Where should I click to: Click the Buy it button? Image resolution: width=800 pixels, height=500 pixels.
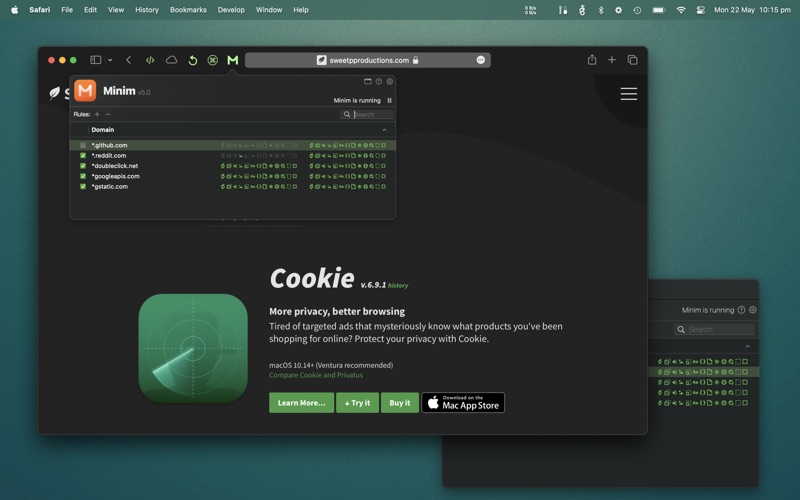(x=399, y=403)
